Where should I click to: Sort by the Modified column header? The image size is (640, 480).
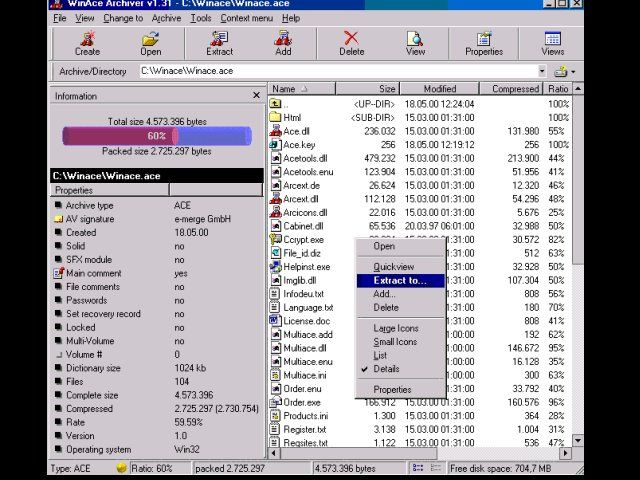tap(439, 89)
